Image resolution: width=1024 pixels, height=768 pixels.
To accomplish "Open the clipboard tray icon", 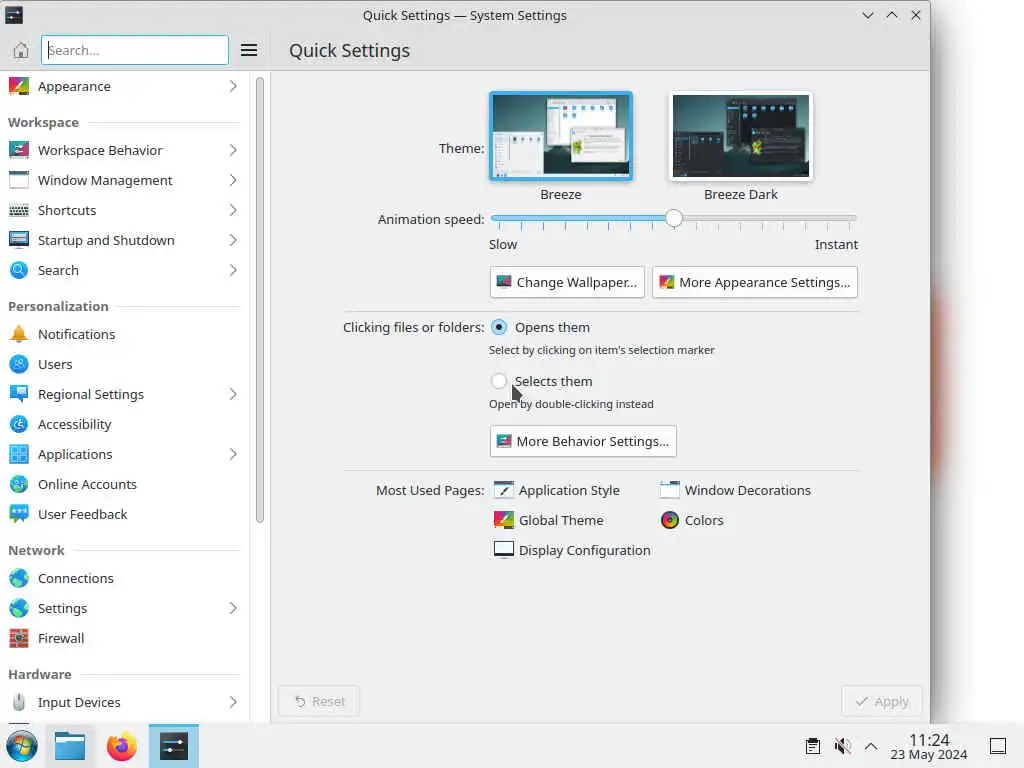I will [813, 746].
